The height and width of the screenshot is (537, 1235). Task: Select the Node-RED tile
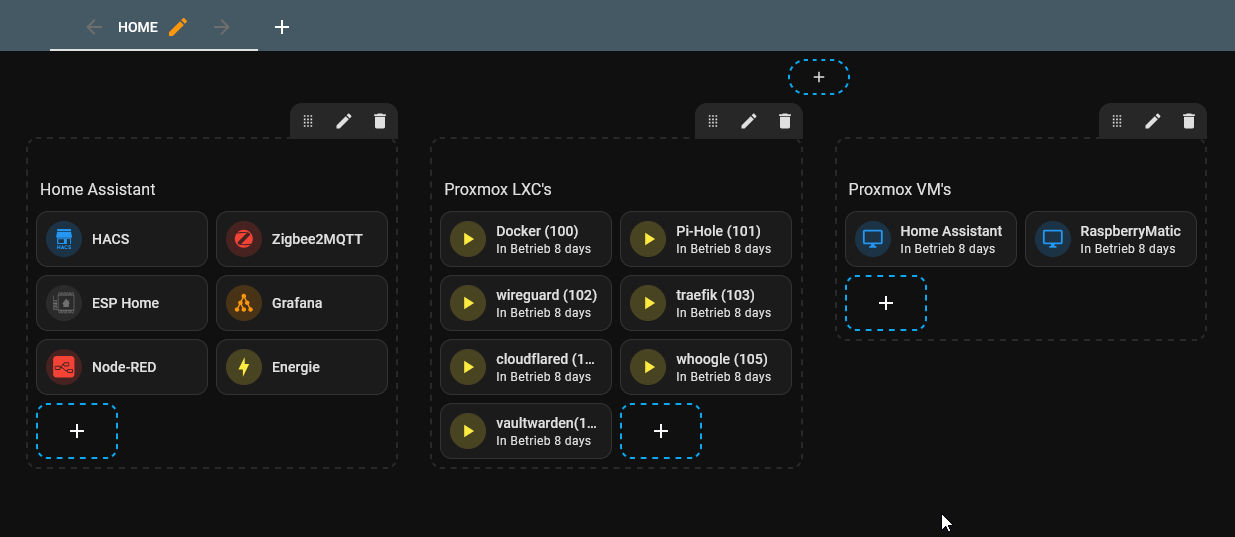click(x=122, y=367)
